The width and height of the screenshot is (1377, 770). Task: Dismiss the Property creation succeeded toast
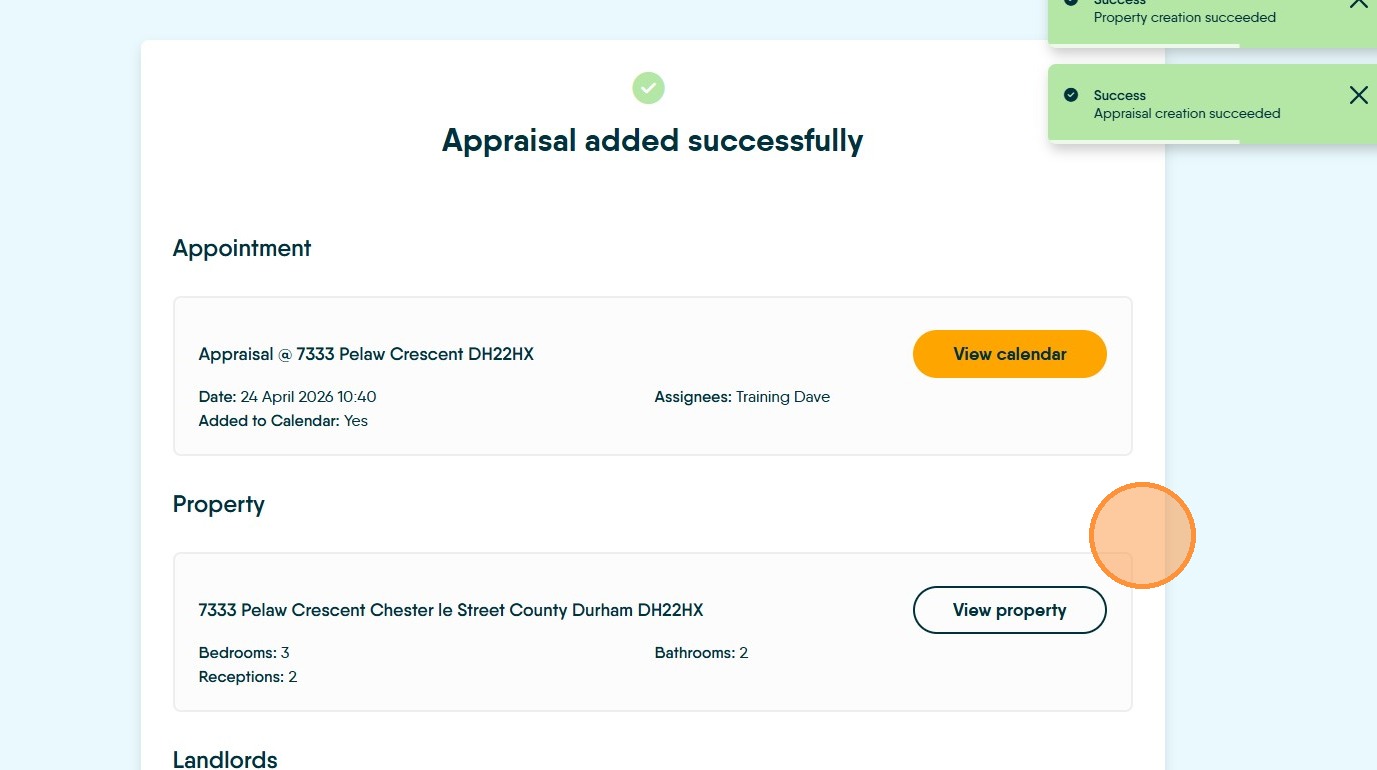coord(1358,3)
